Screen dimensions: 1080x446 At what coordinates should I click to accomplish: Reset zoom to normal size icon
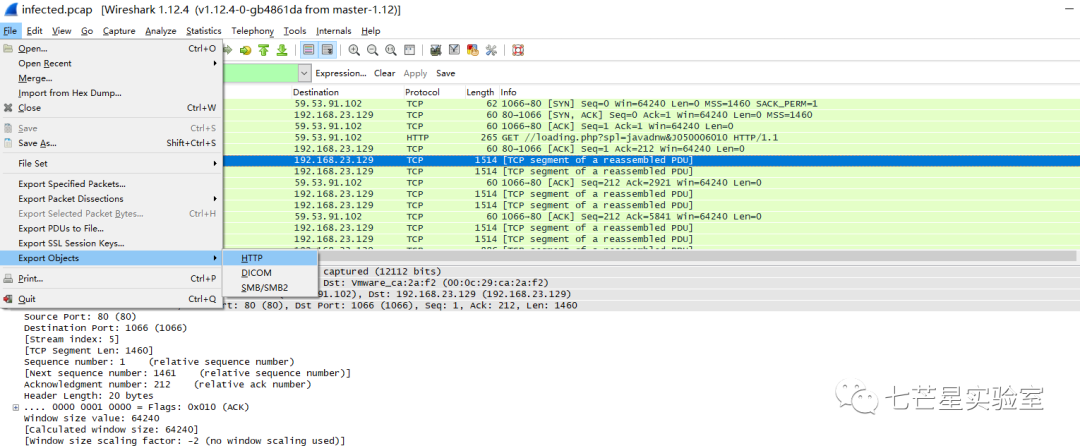point(391,50)
